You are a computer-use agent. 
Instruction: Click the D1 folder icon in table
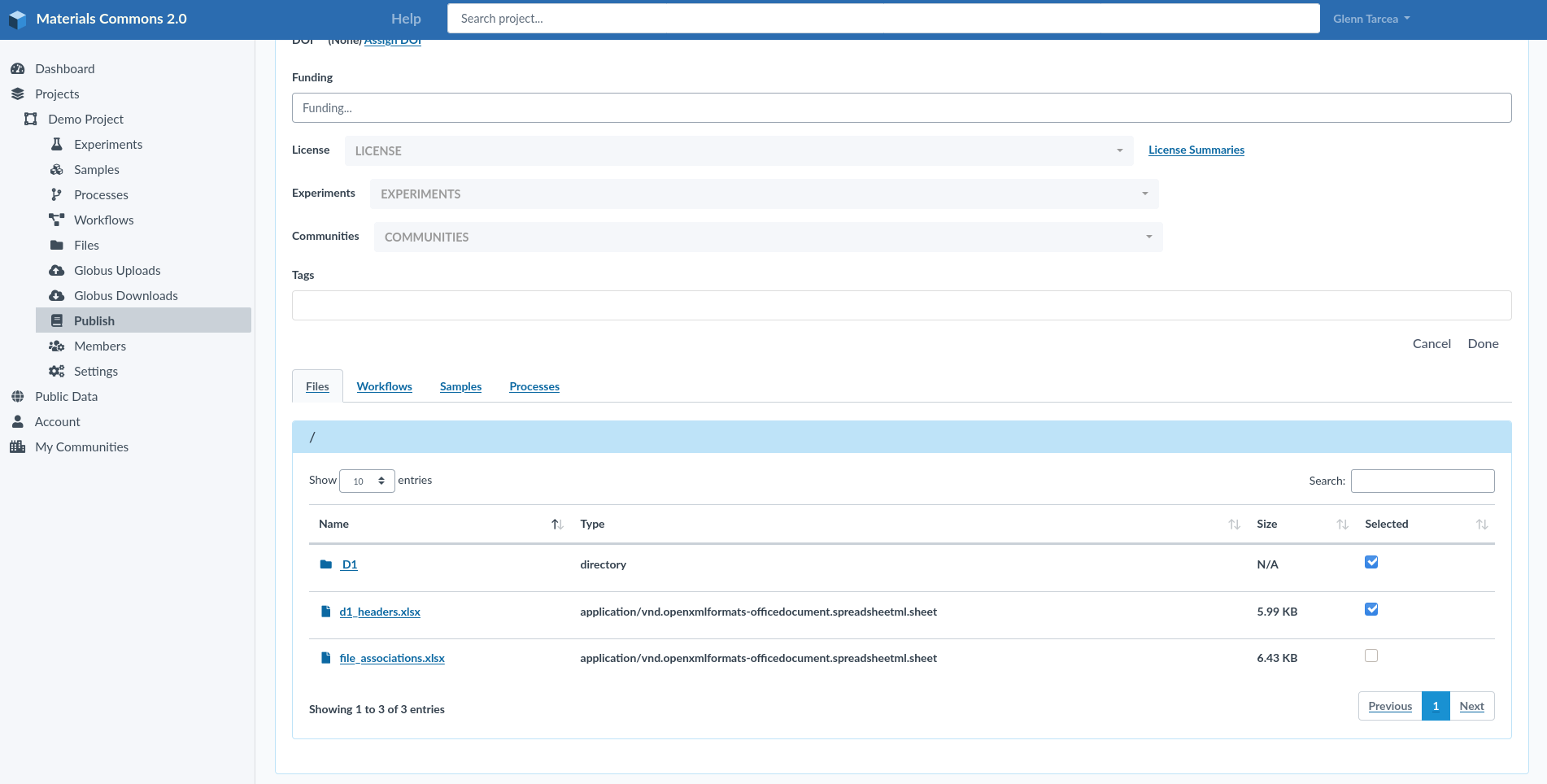click(326, 564)
